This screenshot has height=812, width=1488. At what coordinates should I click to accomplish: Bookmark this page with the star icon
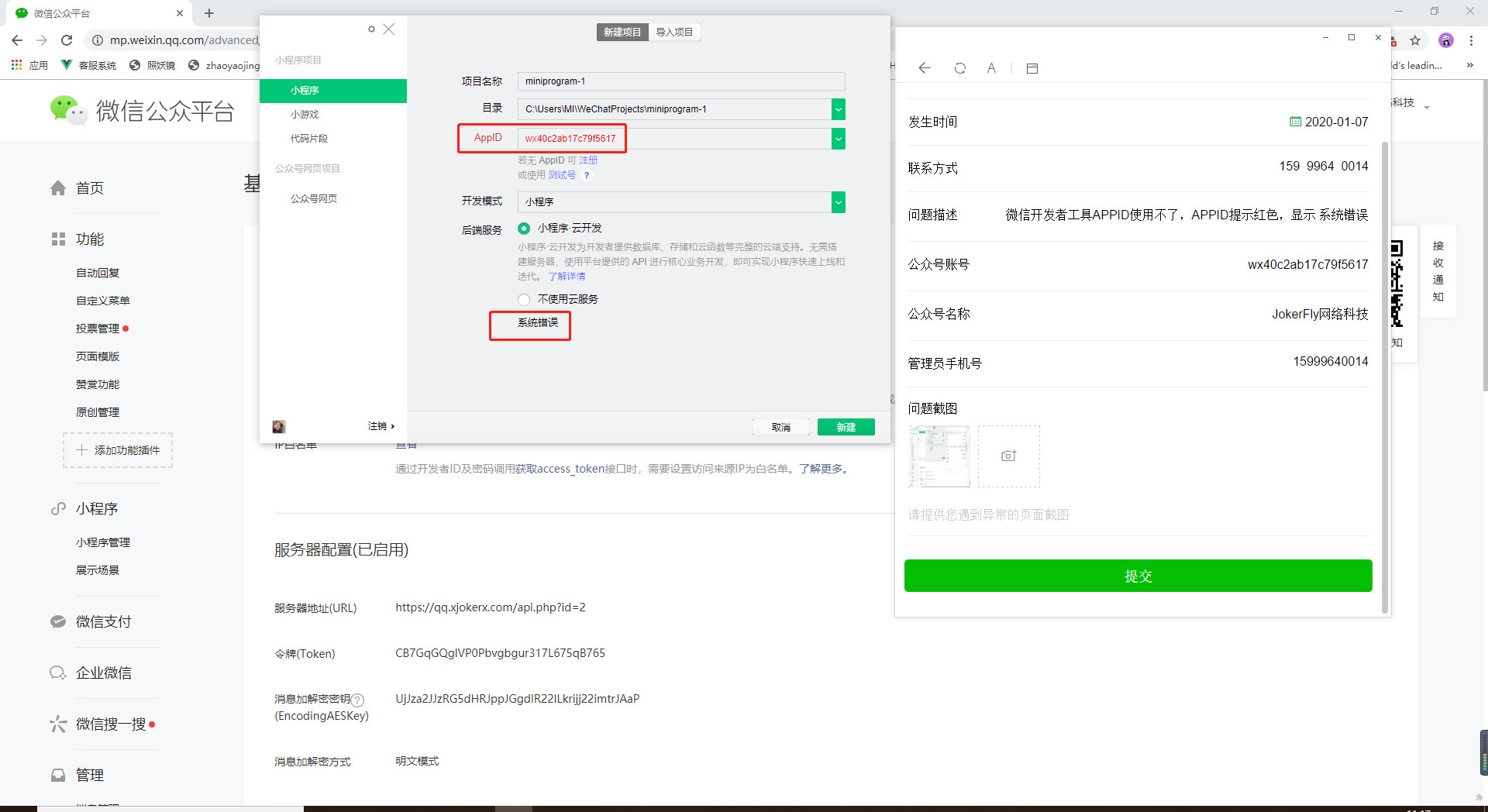tap(1415, 40)
